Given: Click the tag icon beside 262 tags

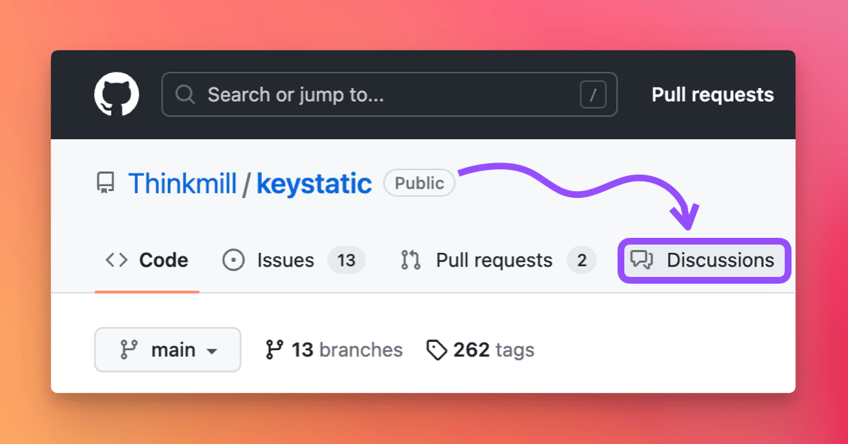Looking at the screenshot, I should [436, 350].
